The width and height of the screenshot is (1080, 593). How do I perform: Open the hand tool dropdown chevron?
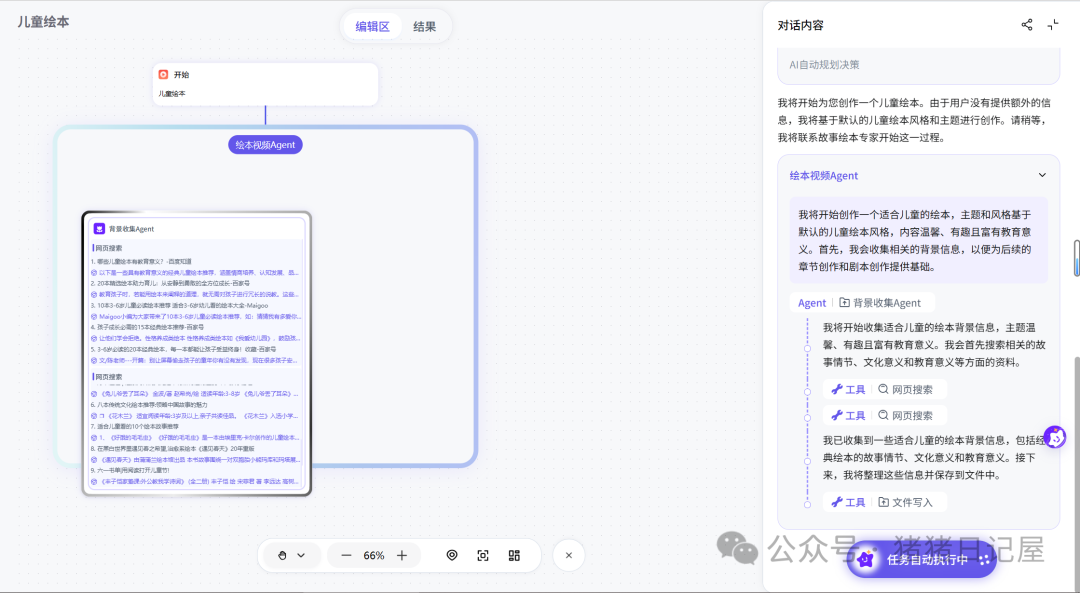302,555
